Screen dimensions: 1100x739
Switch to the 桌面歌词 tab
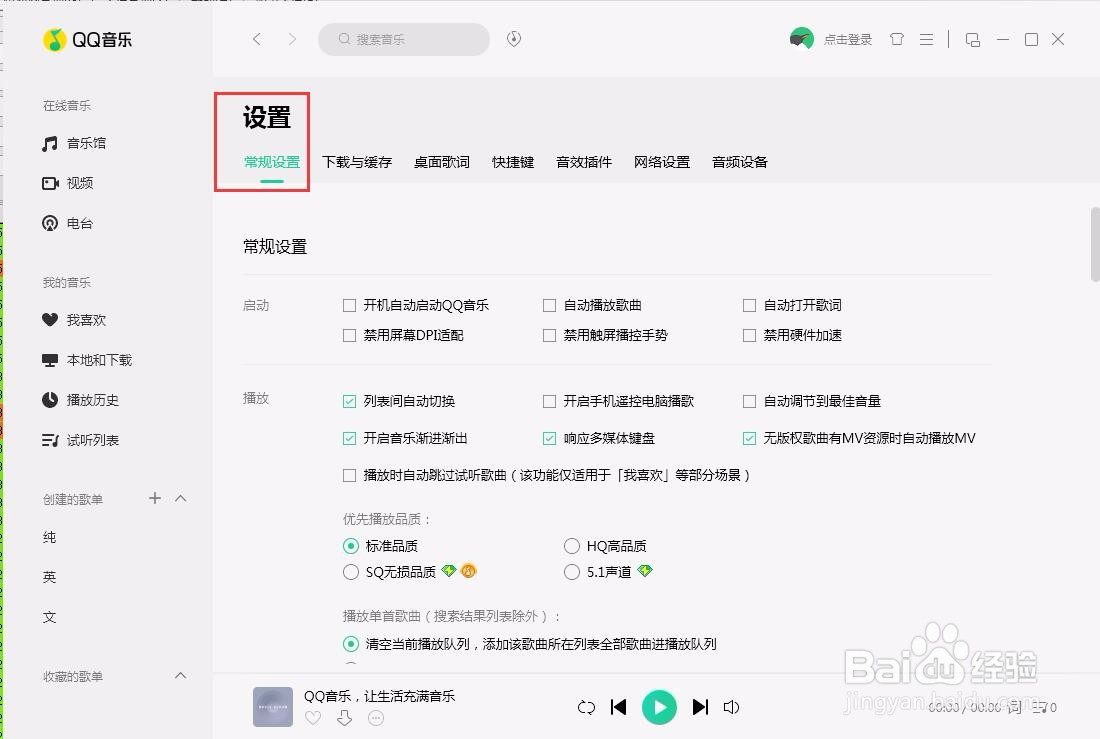[x=441, y=161]
